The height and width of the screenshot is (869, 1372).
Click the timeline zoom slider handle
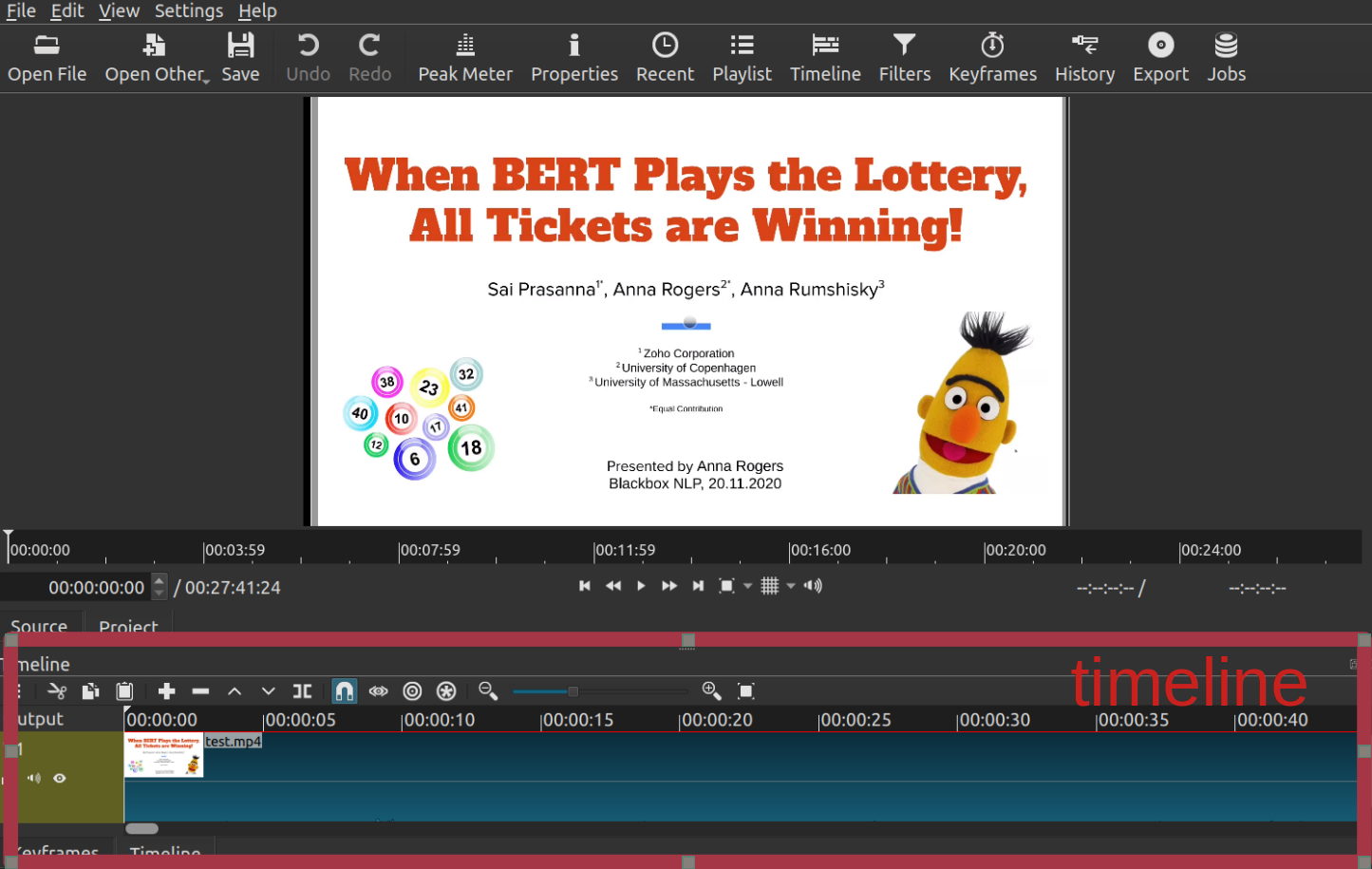pyautogui.click(x=573, y=691)
